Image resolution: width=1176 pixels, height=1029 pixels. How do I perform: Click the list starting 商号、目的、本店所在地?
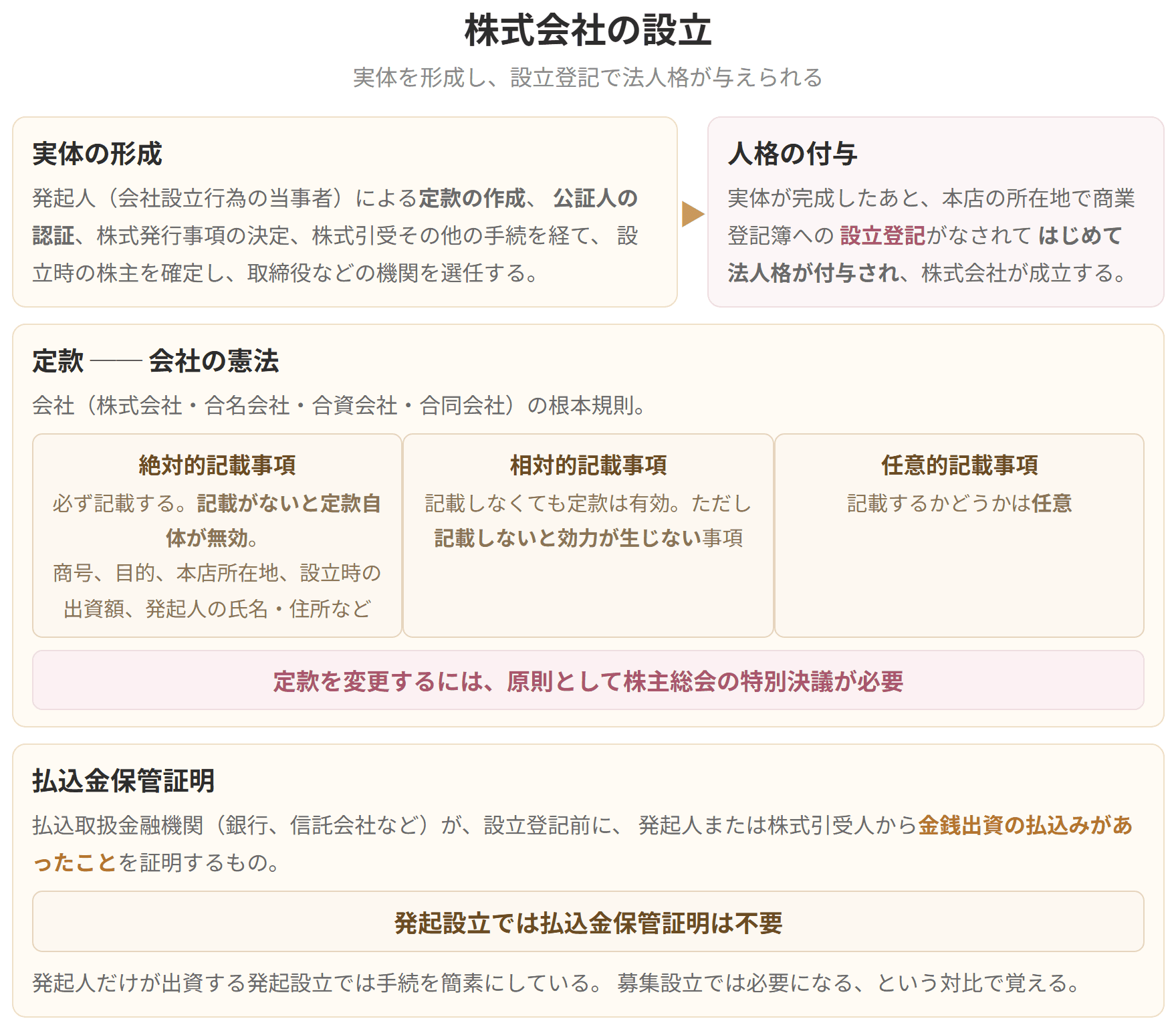pos(217,591)
